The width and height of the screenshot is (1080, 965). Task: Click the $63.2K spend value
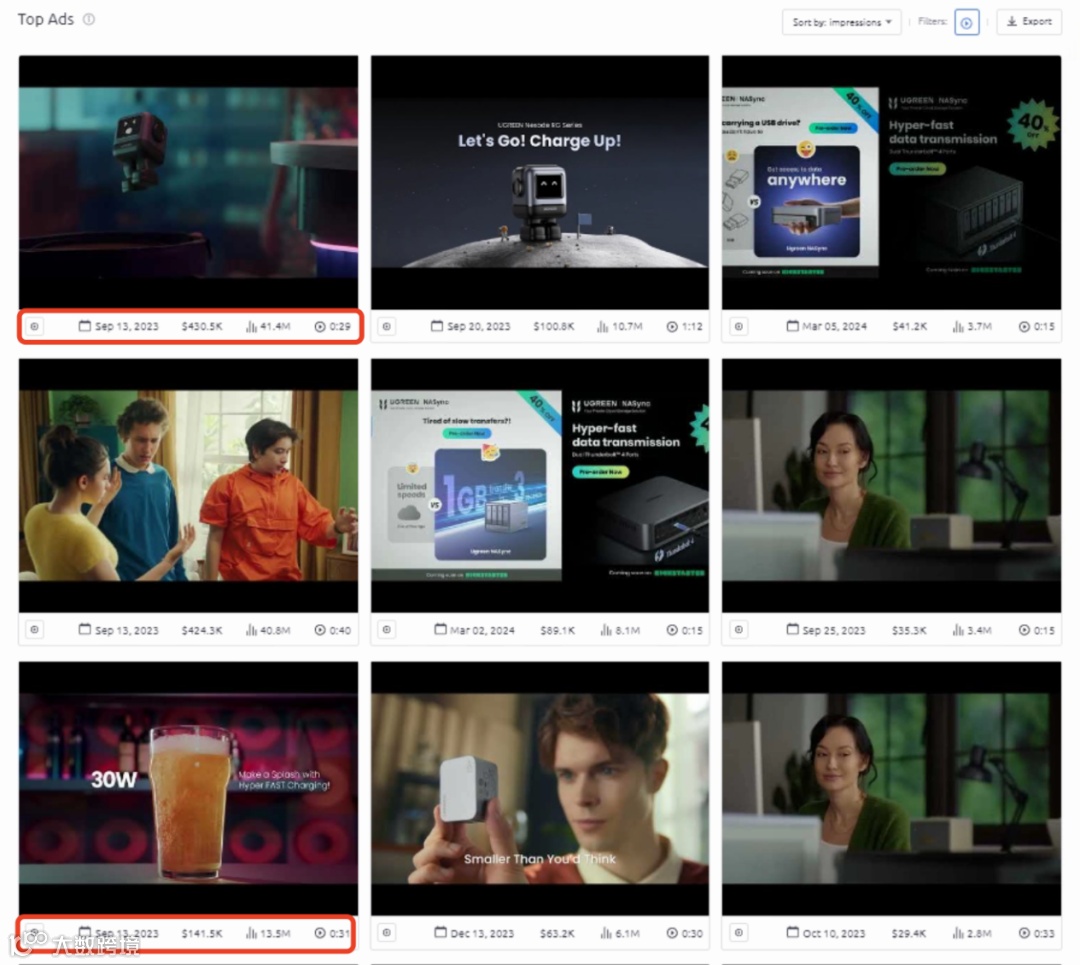tap(557, 933)
